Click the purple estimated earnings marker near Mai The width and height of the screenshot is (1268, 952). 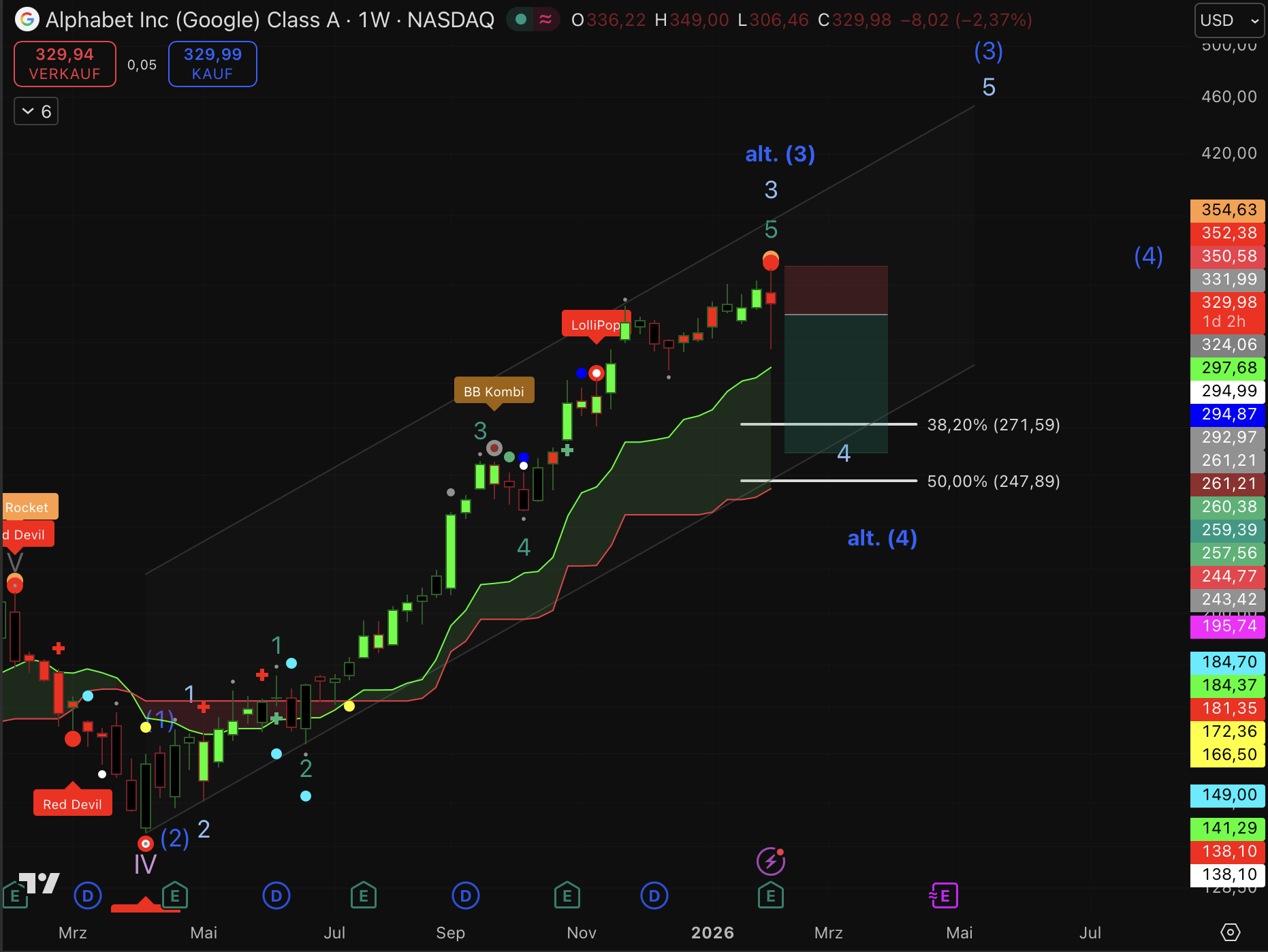coord(944,895)
